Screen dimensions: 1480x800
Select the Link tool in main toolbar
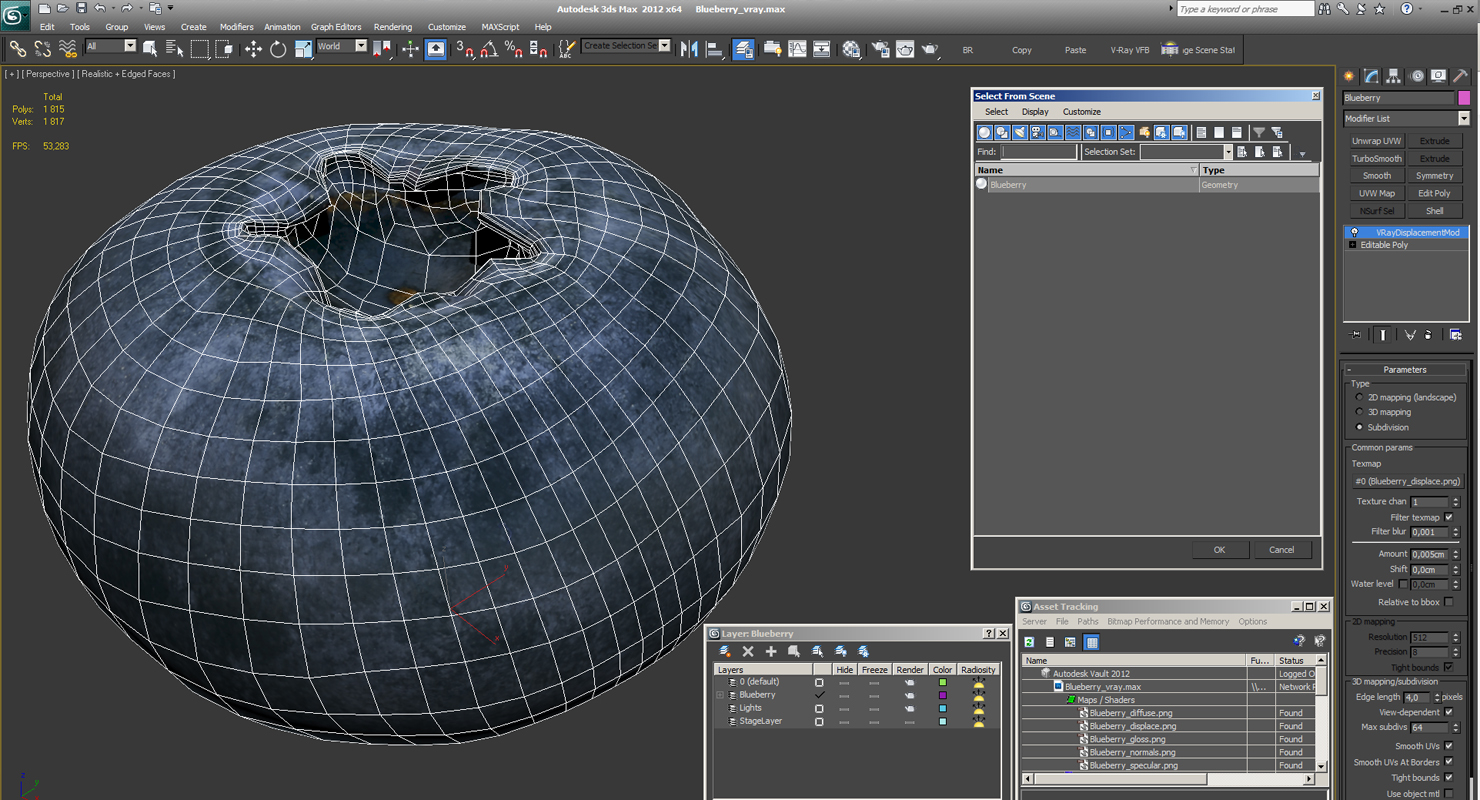(x=18, y=48)
